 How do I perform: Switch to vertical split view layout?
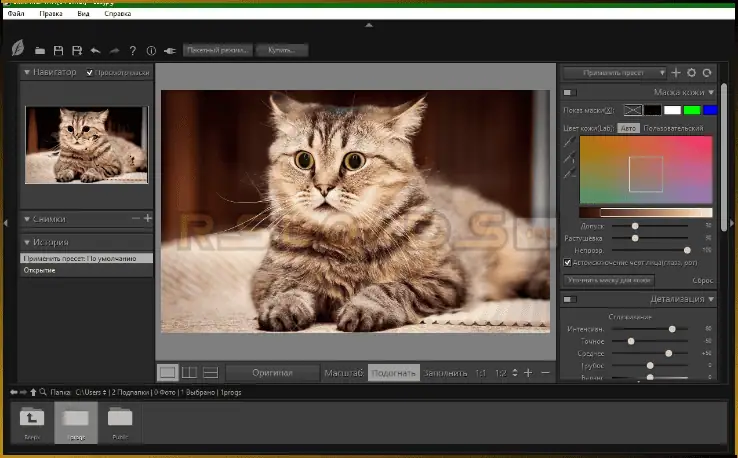click(x=189, y=373)
